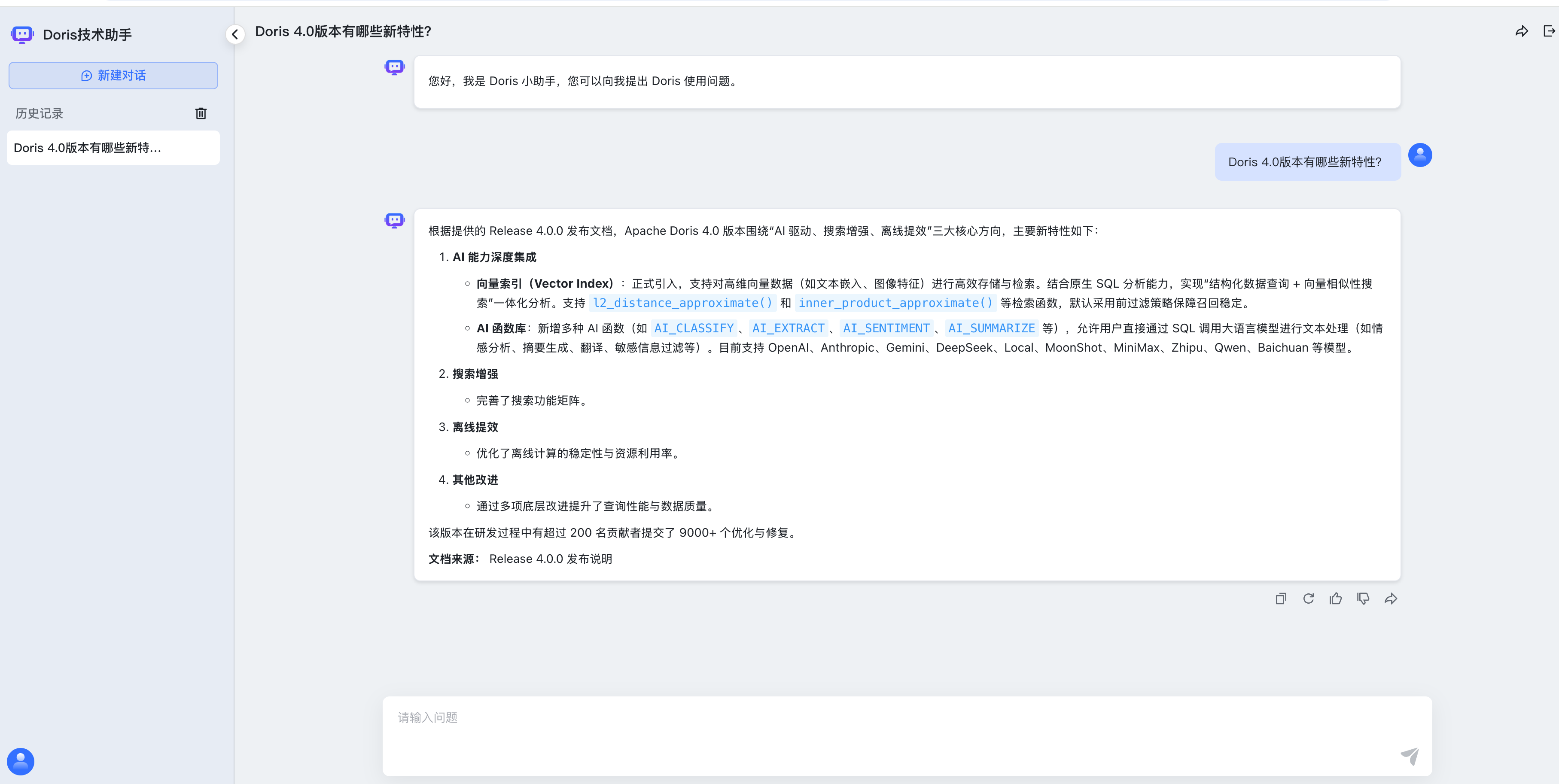Image resolution: width=1559 pixels, height=784 pixels.
Task: Click the Release 4.0.0 发布说明 source reference
Action: (x=550, y=559)
